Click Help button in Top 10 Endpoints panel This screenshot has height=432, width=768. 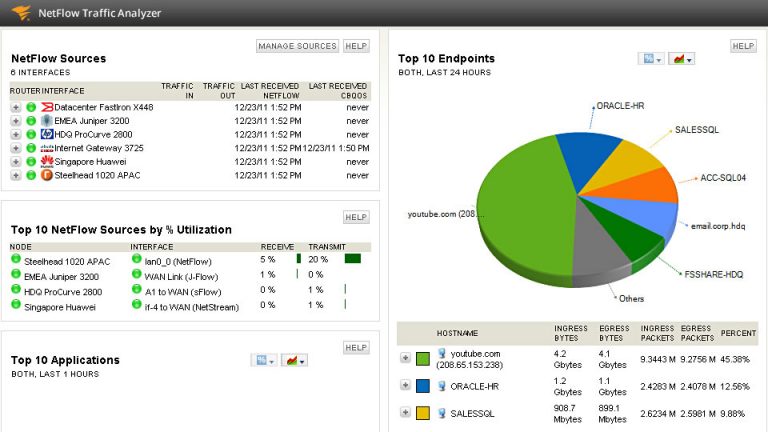point(743,46)
